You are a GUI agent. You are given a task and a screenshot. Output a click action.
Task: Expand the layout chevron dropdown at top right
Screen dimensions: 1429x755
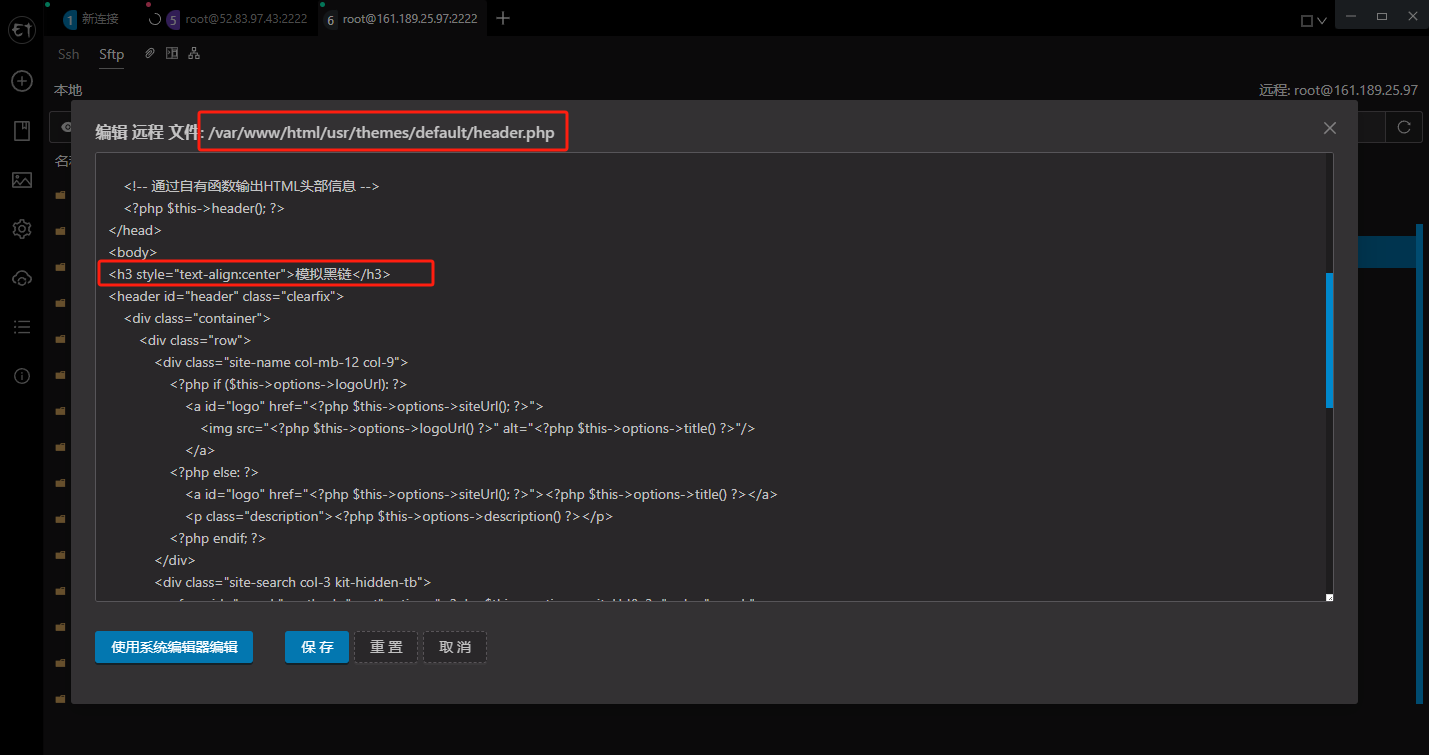point(1322,21)
